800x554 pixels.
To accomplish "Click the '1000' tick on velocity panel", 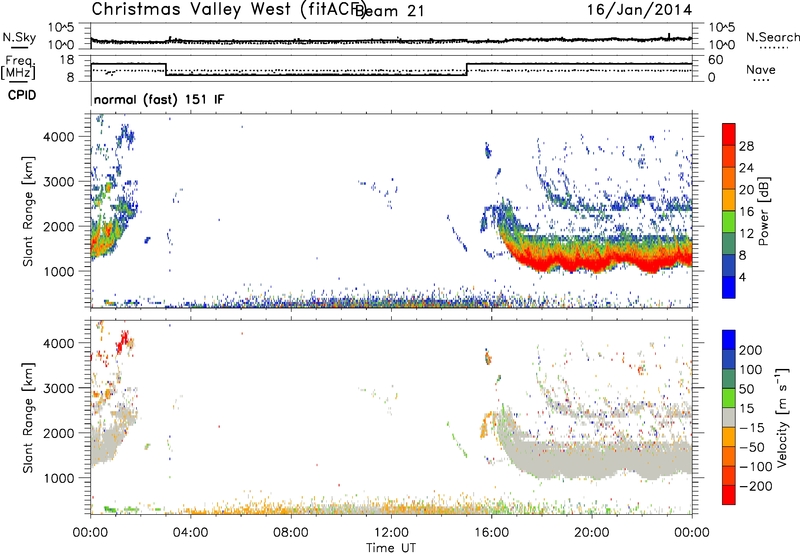I will pyautogui.click(x=59, y=478).
